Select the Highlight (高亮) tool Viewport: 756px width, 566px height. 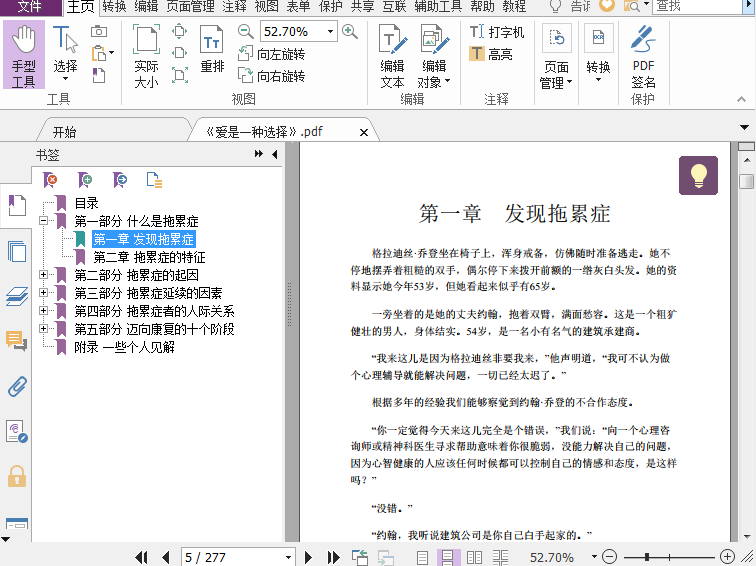490,54
